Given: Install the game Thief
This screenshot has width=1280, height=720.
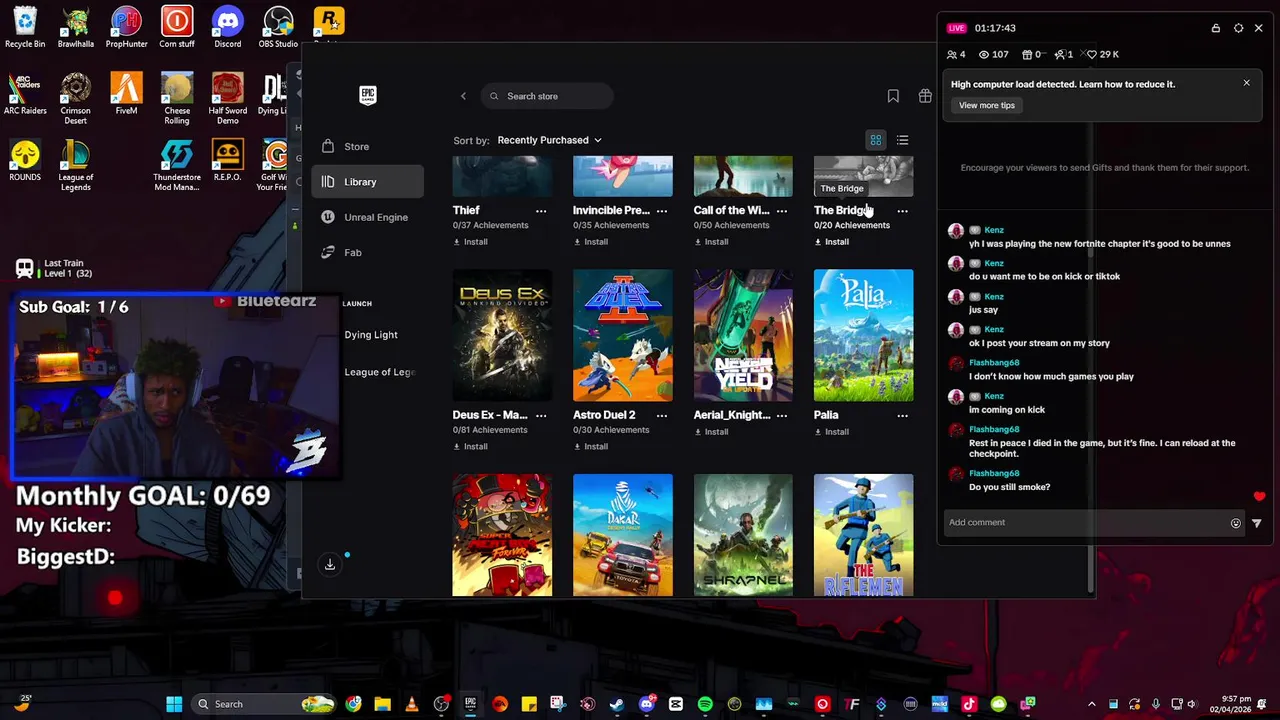Looking at the screenshot, I should [x=470, y=242].
